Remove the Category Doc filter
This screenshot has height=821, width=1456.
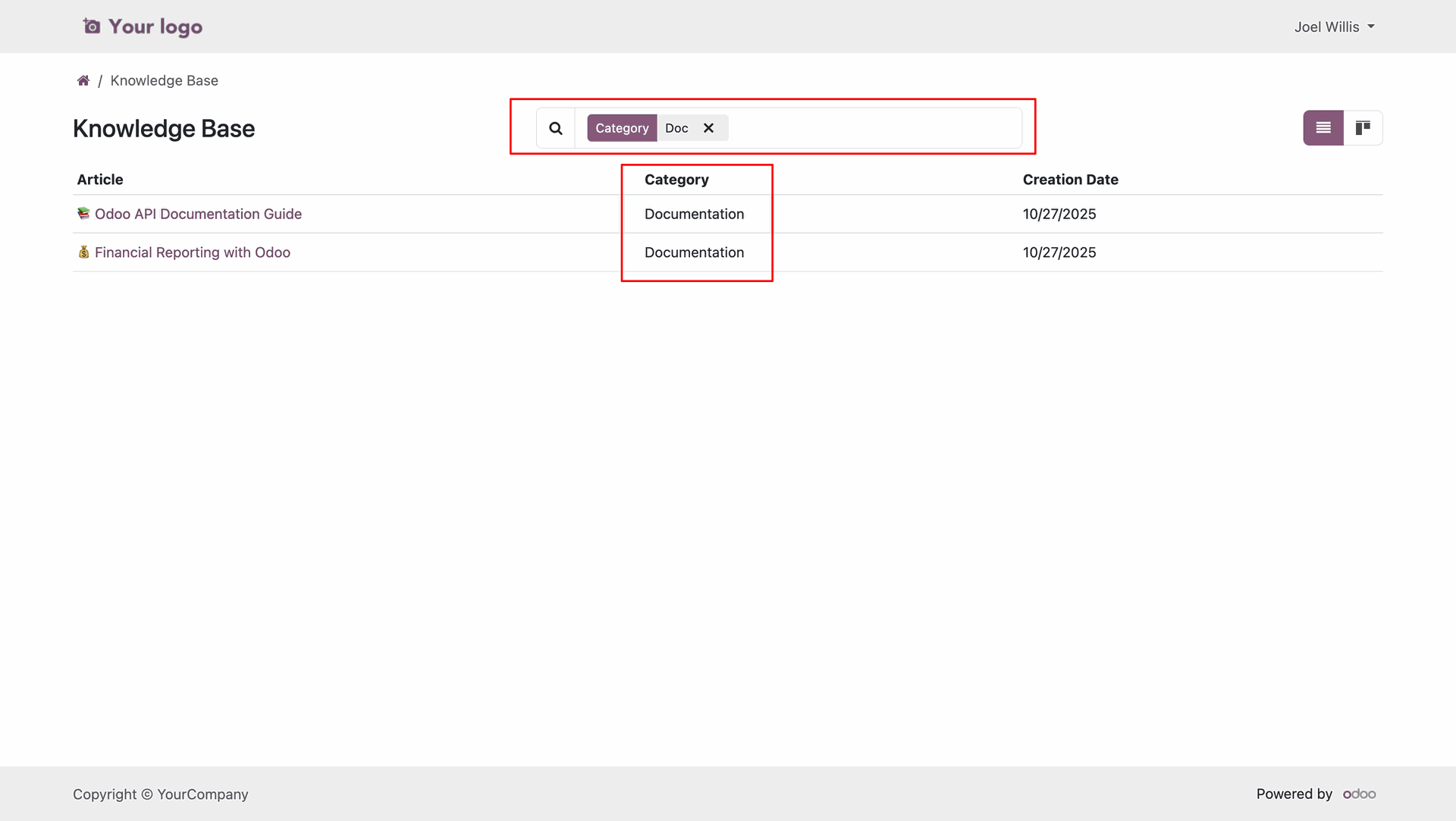pyautogui.click(x=708, y=128)
